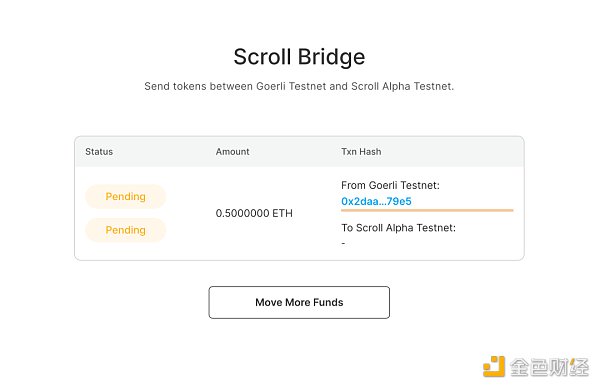The image size is (600, 388).
Task: Click the dash placeholder under Scroll Alpha Testnet
Action: [x=343, y=243]
